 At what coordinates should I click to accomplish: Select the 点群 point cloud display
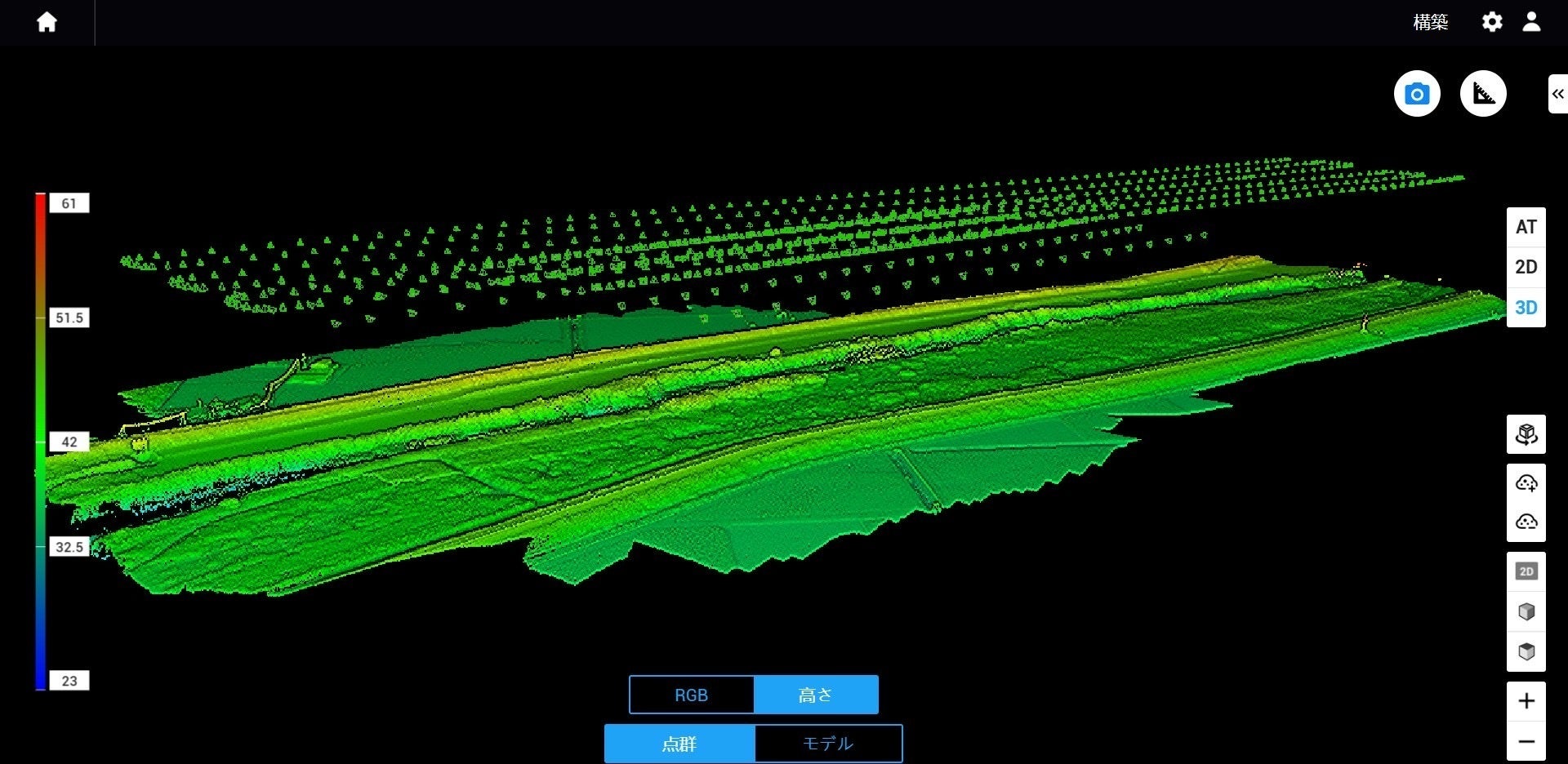(679, 744)
